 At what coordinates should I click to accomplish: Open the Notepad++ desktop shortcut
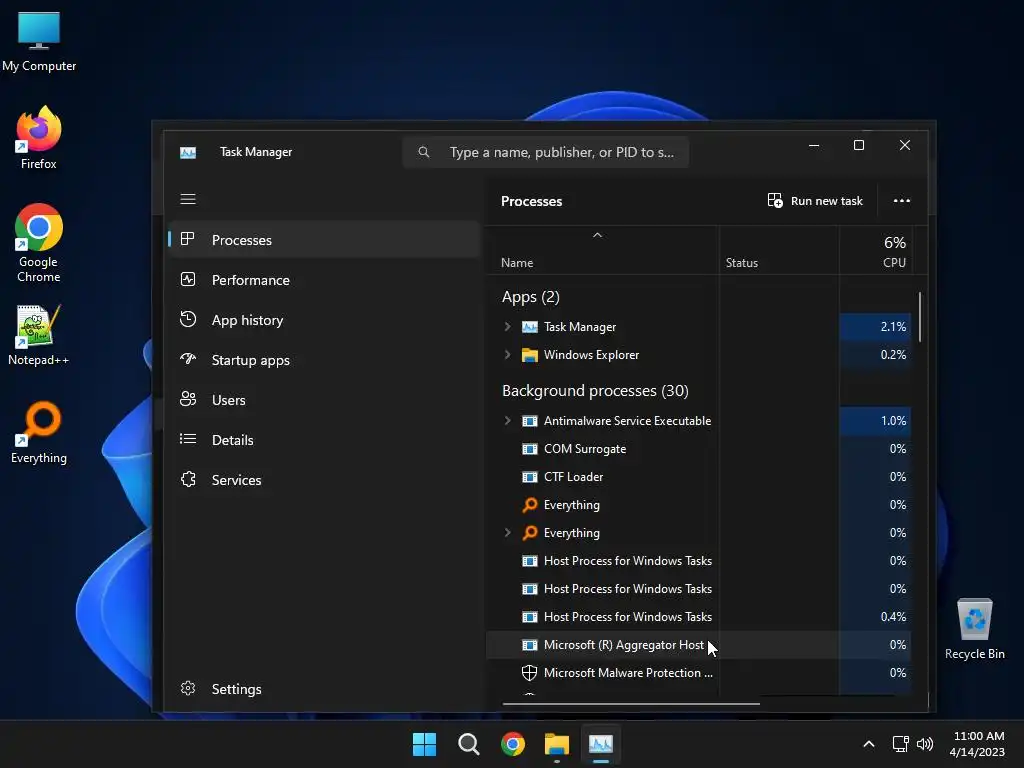[39, 335]
